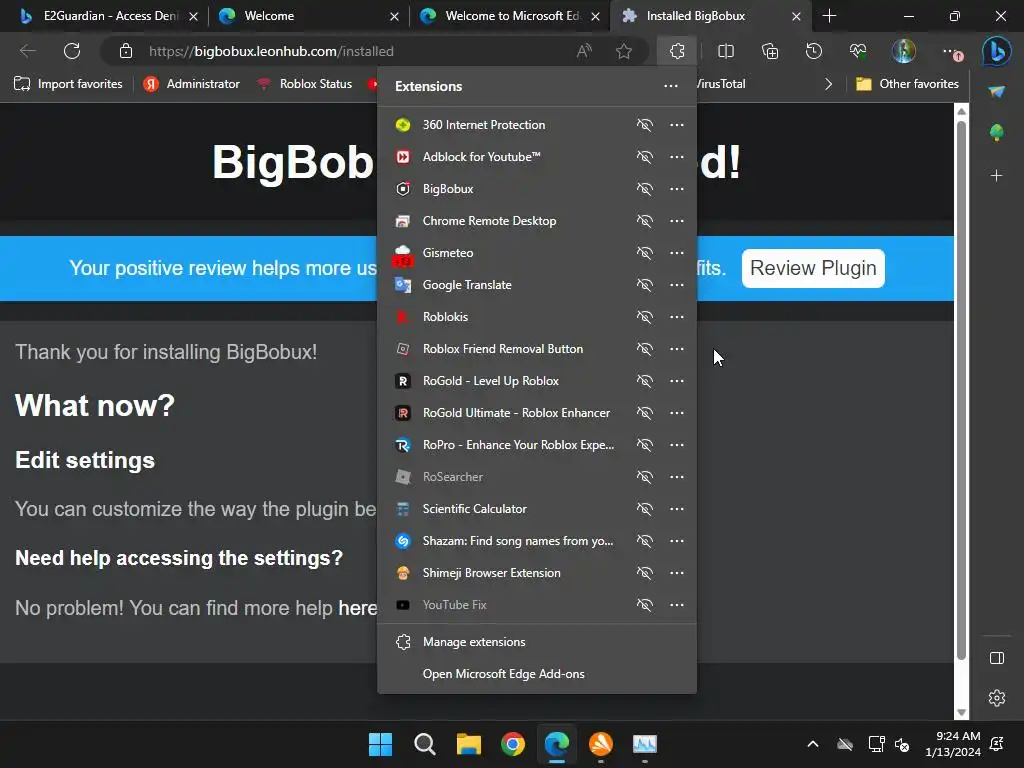Open the Bing Copilot sidebar icon
The width and height of the screenshot is (1024, 768).
(x=997, y=51)
